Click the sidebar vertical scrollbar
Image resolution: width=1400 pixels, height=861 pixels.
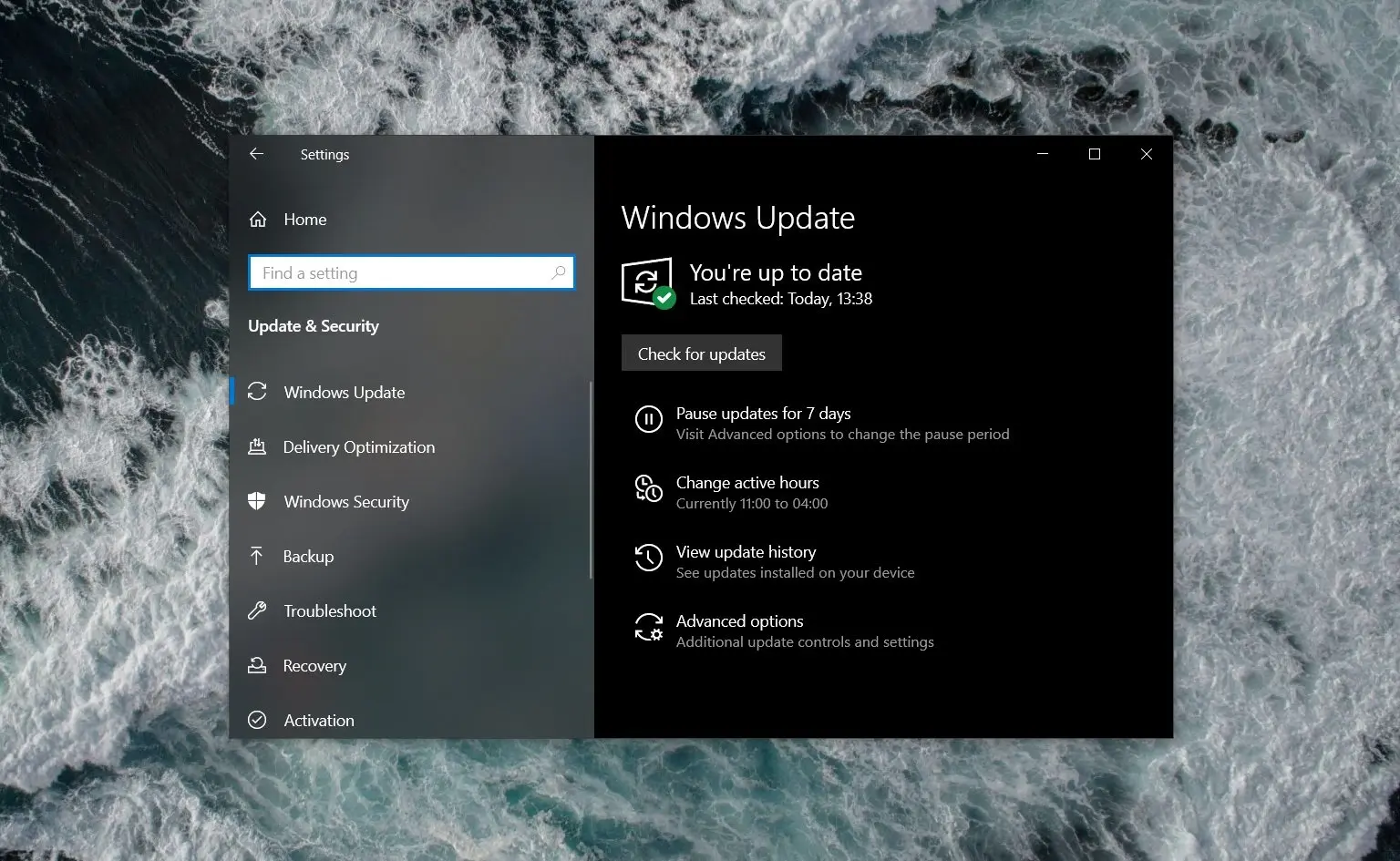tap(591, 480)
